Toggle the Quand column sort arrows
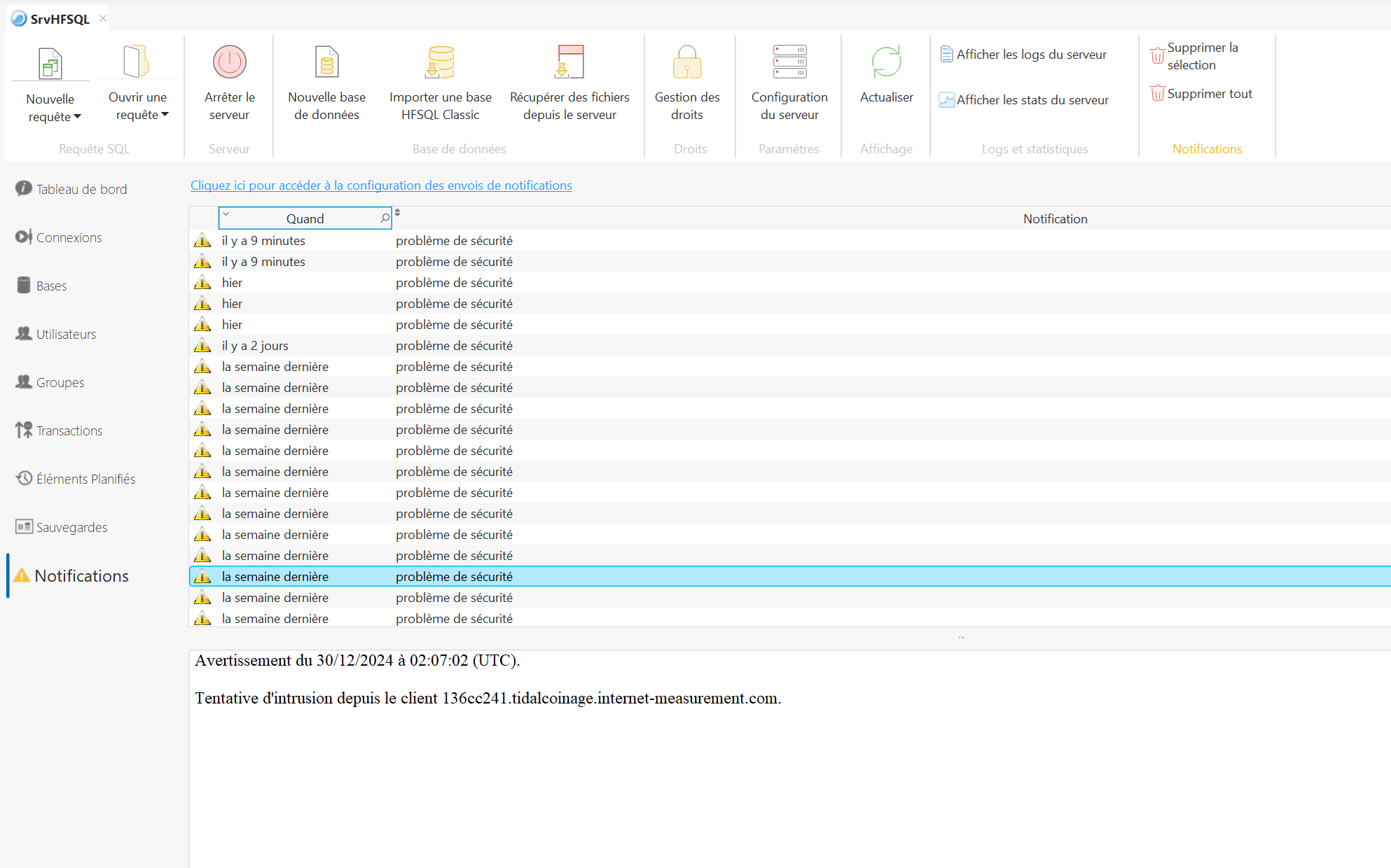Viewport: 1391px width, 868px height. [x=397, y=213]
